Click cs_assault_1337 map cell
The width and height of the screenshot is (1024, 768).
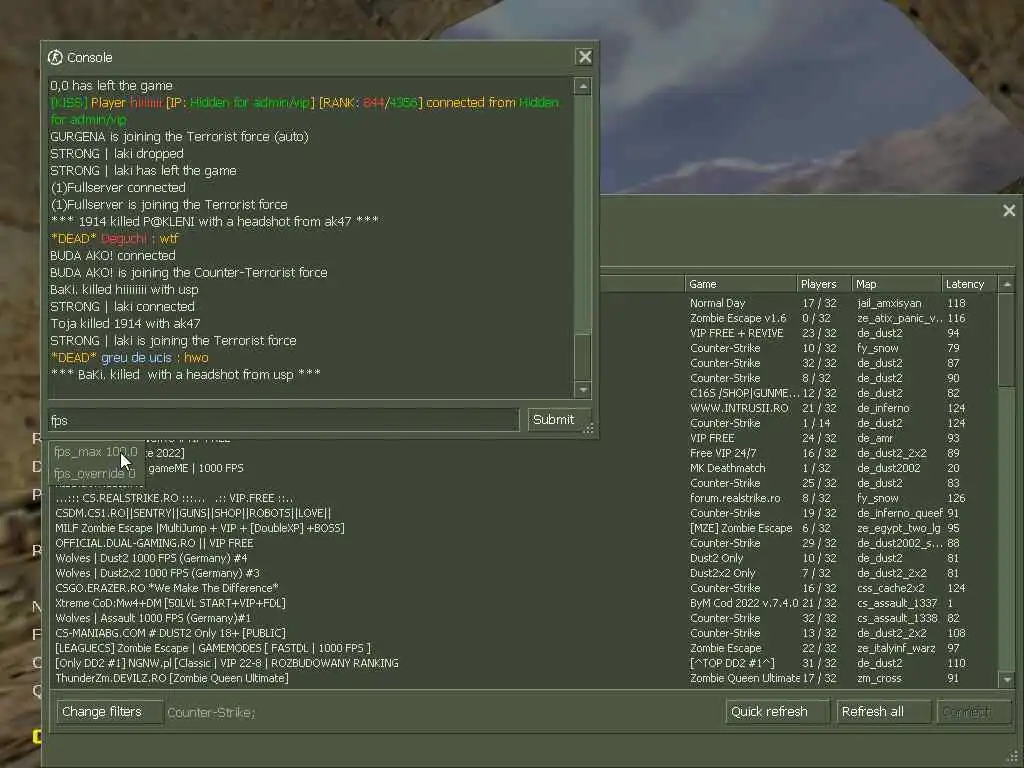coord(897,603)
